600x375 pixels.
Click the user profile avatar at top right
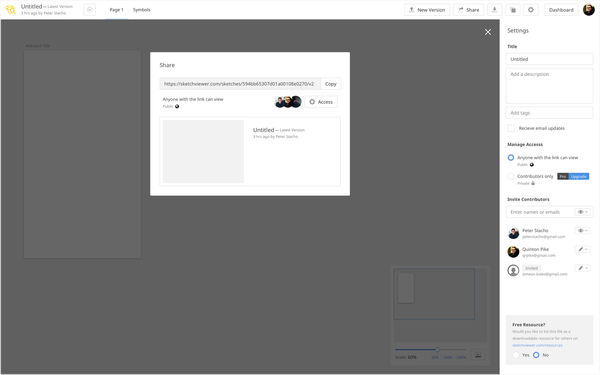[x=589, y=10]
